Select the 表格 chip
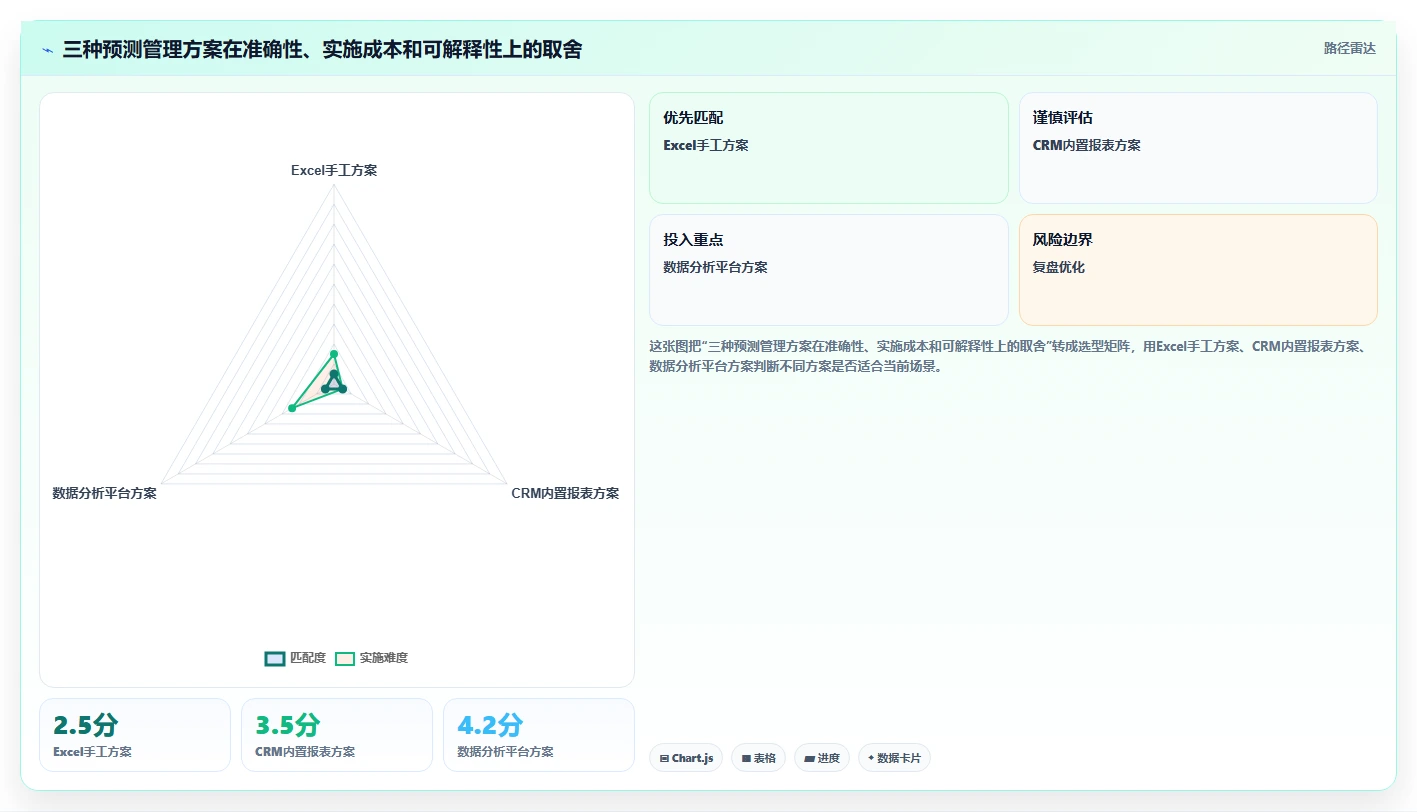 (759, 758)
